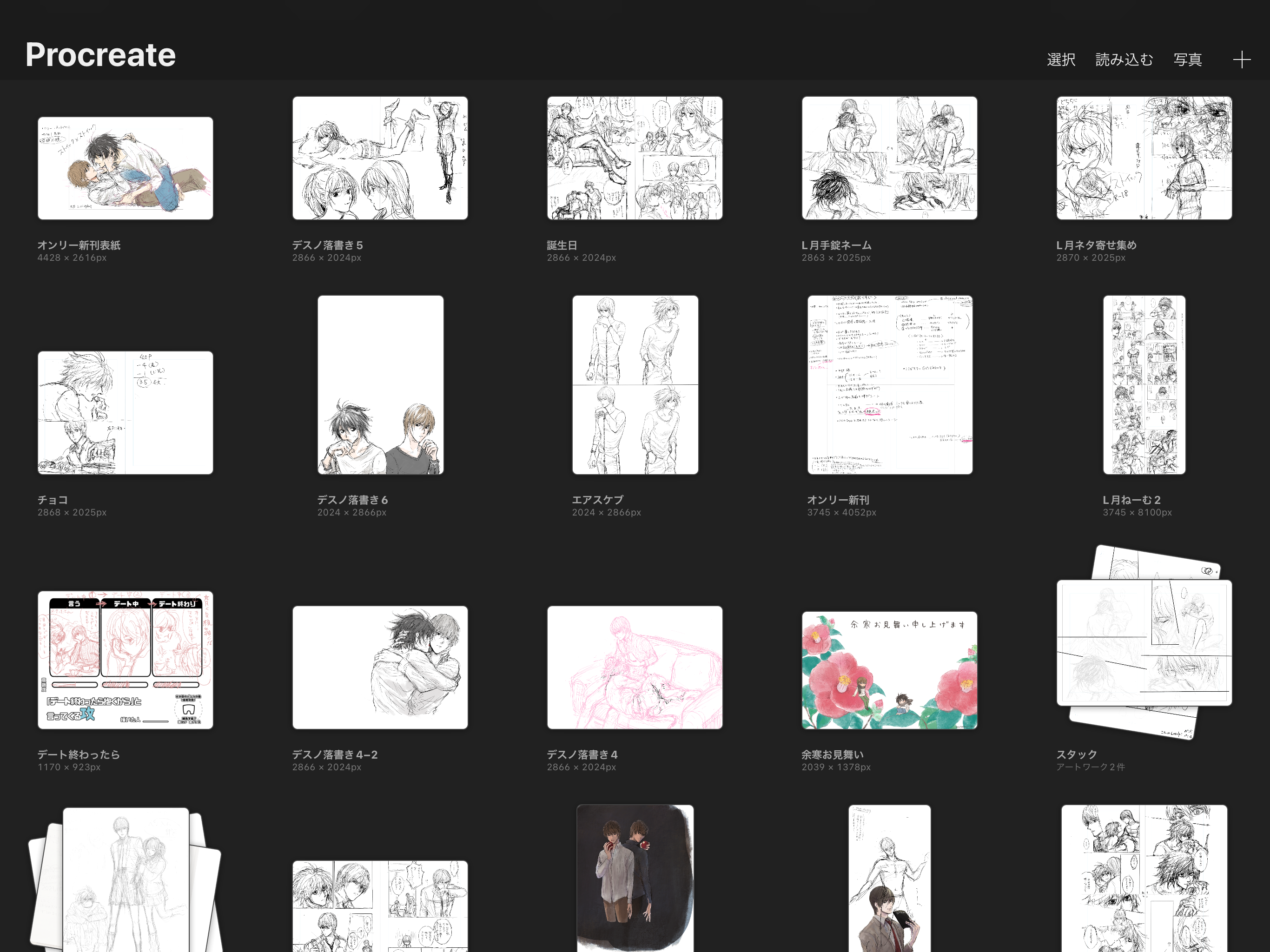Open the 写真 (Photos) menu item

point(1187,59)
